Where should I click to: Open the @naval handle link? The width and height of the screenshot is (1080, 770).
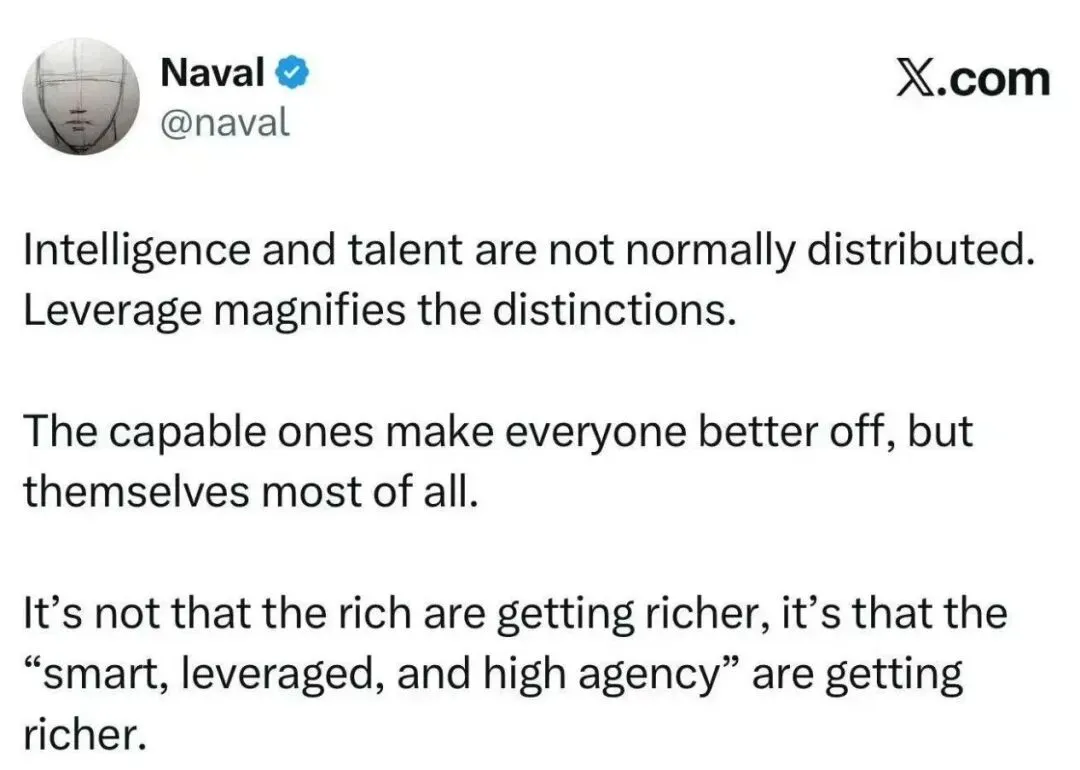(x=225, y=123)
